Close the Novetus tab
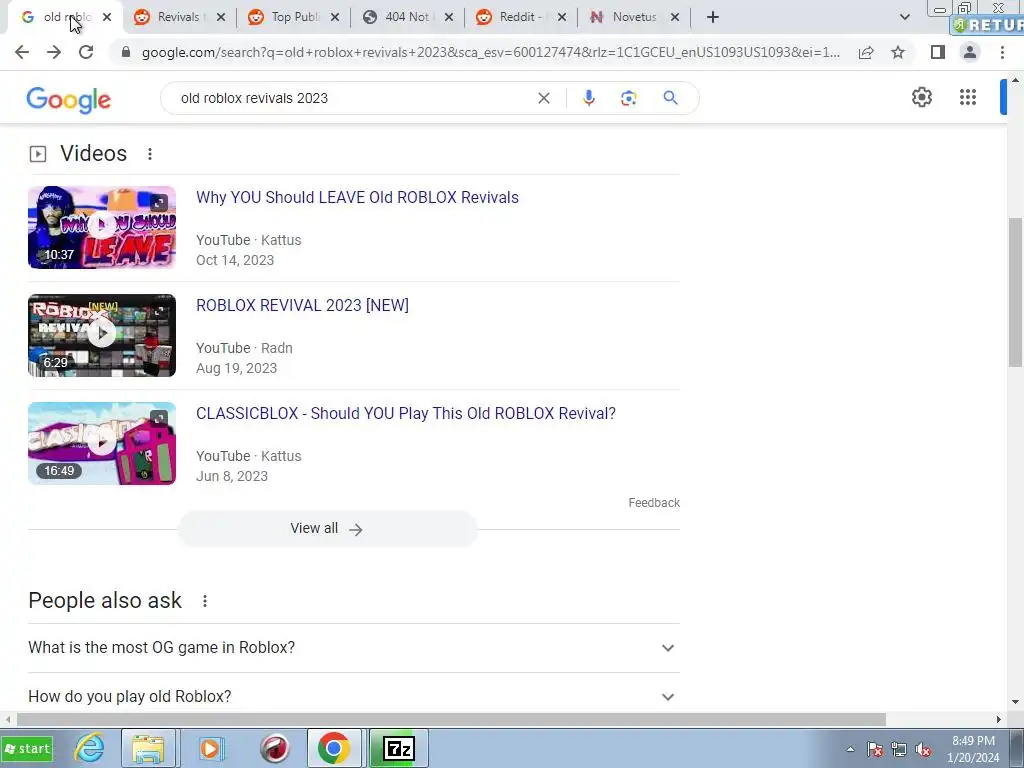Screen dimensions: 1024x768 click(x=675, y=18)
